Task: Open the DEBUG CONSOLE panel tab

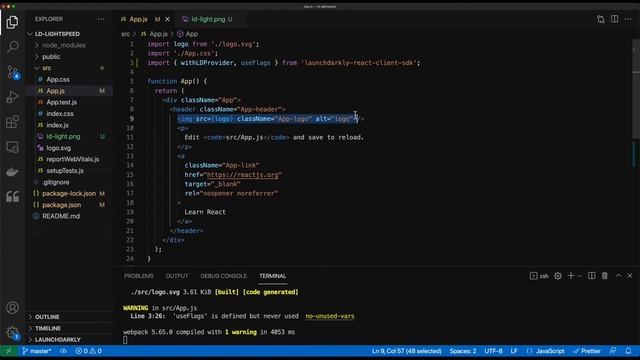Action: tap(223, 276)
